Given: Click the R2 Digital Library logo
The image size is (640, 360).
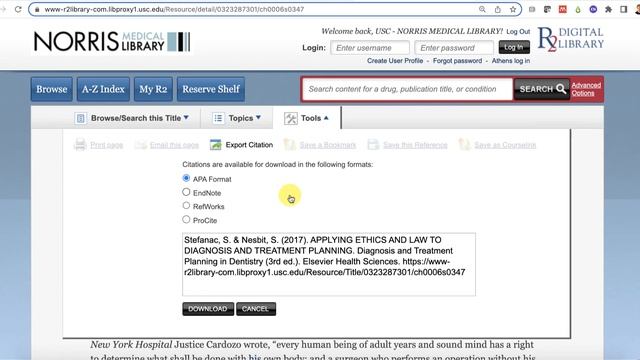Looking at the screenshot, I should (x=571, y=39).
